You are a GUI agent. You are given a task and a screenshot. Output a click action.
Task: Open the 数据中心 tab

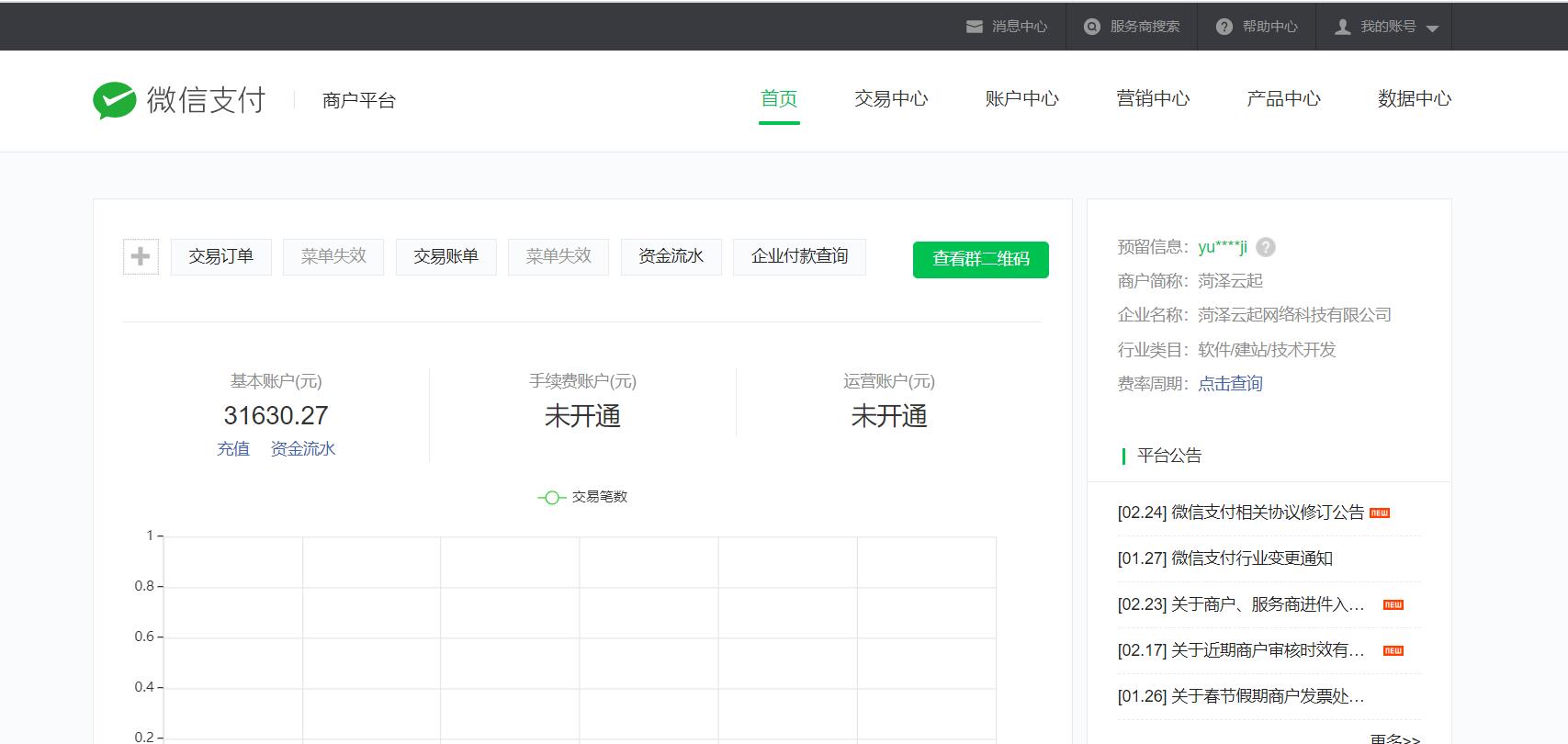coord(1415,98)
